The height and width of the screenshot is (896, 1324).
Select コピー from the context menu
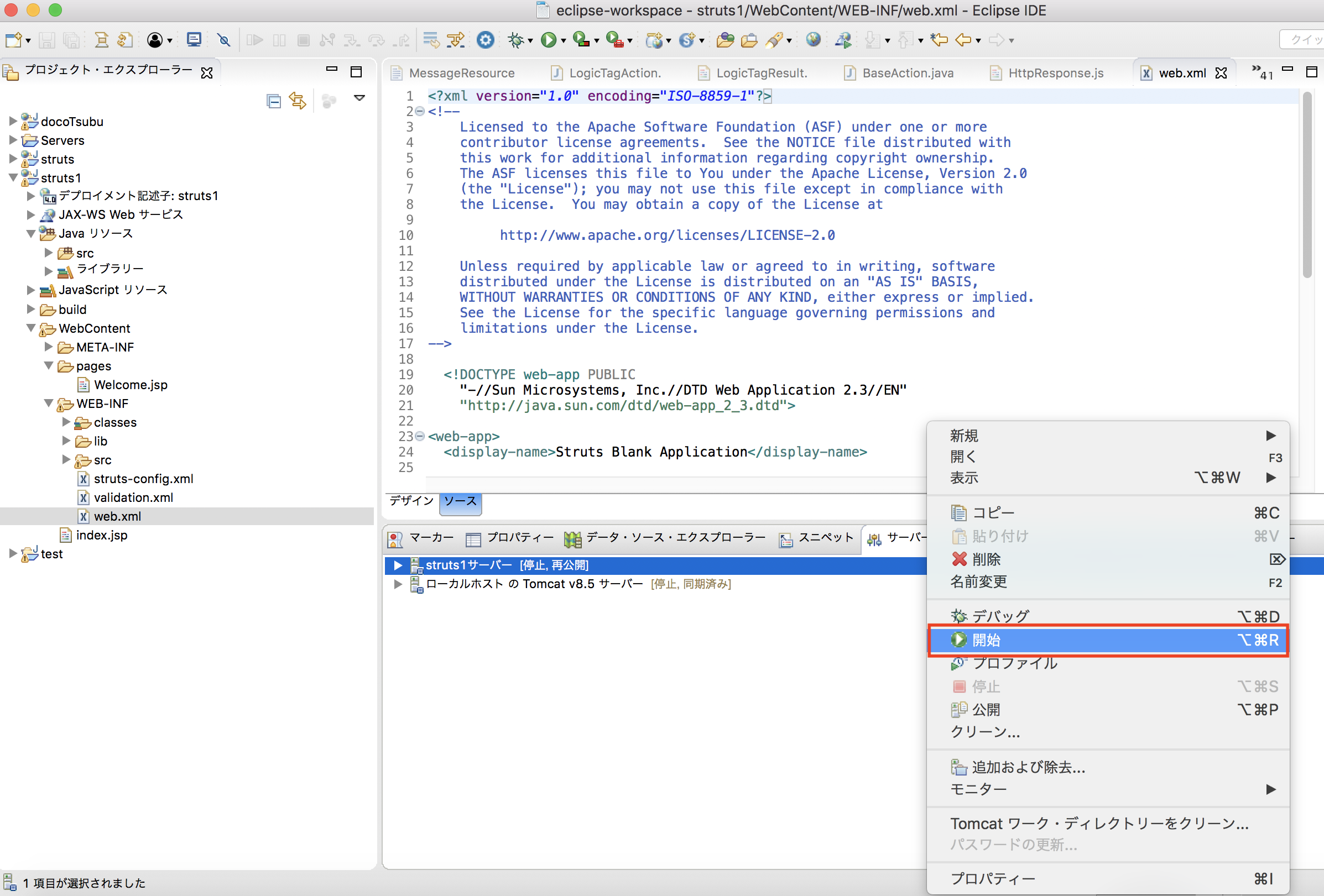click(992, 512)
